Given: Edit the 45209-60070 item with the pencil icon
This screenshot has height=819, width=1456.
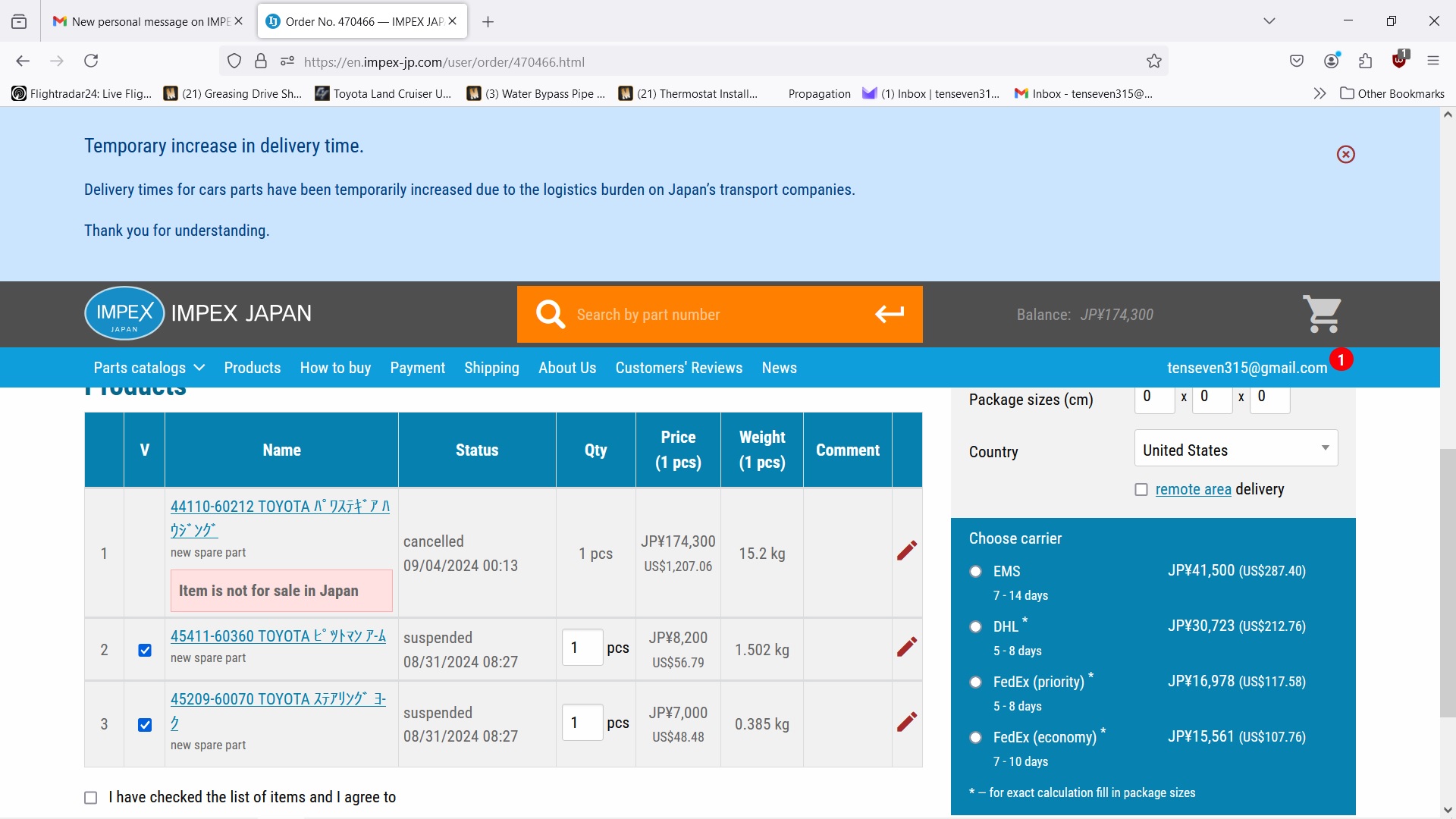Looking at the screenshot, I should point(907,722).
